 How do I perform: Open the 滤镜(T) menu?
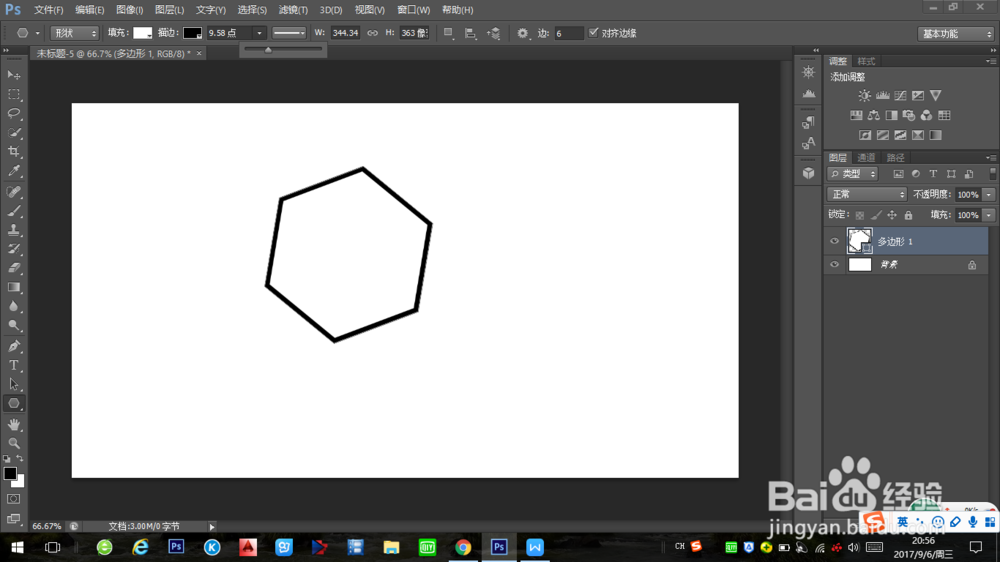(293, 9)
